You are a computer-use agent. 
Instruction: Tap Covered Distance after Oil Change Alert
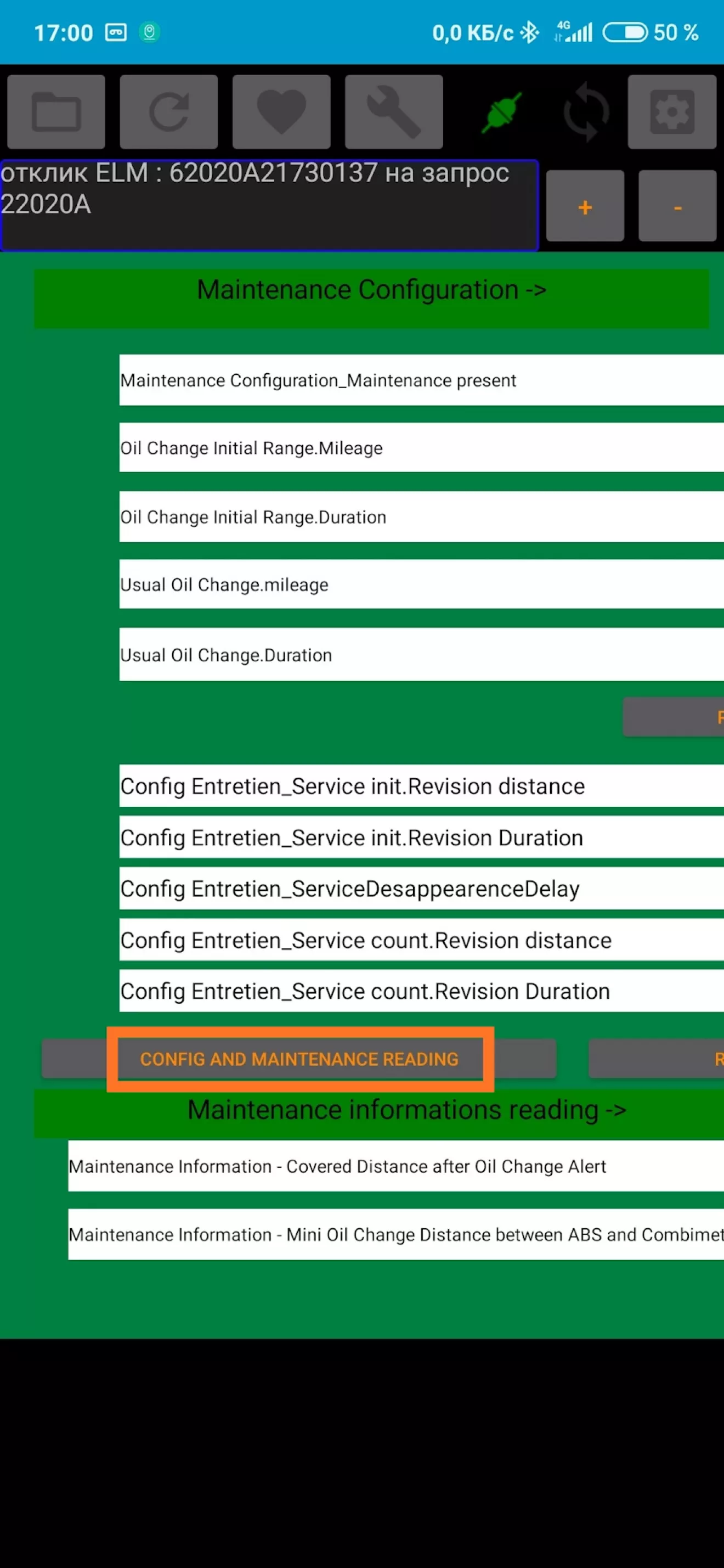tap(395, 1166)
